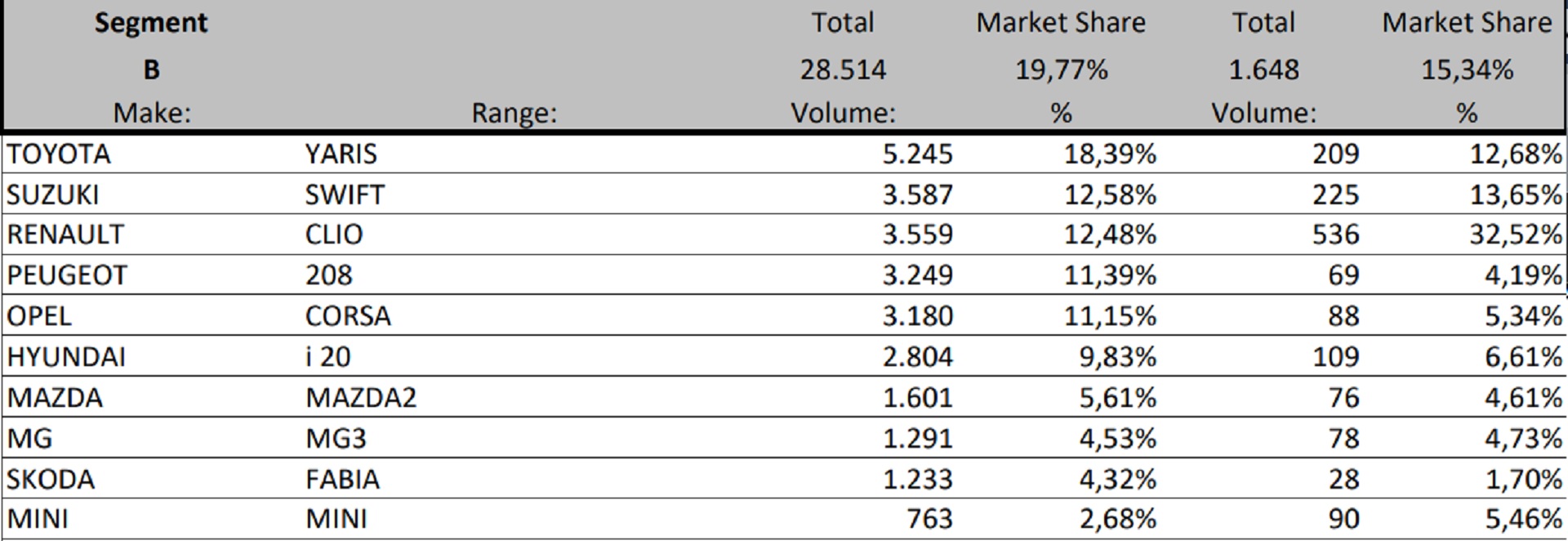This screenshot has height=541, width=1568.
Task: Select the YARIS range cell
Action: click(x=341, y=154)
